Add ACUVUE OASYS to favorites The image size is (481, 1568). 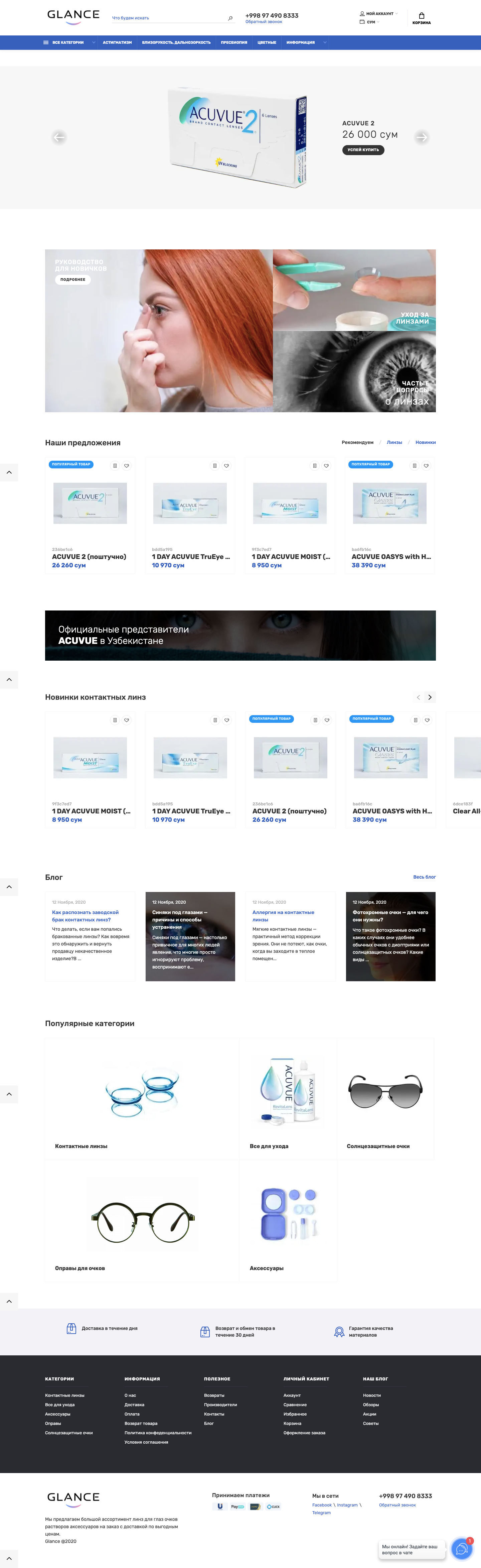426,466
